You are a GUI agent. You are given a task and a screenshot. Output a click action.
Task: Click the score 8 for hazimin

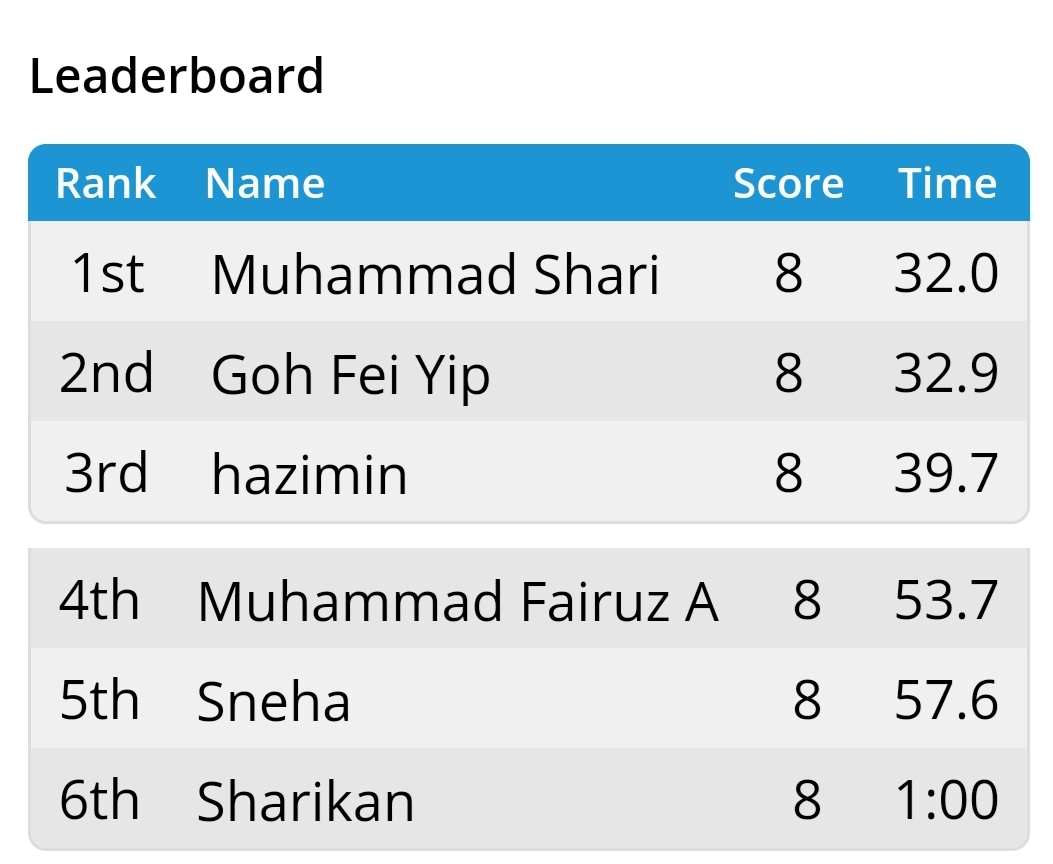(x=788, y=473)
